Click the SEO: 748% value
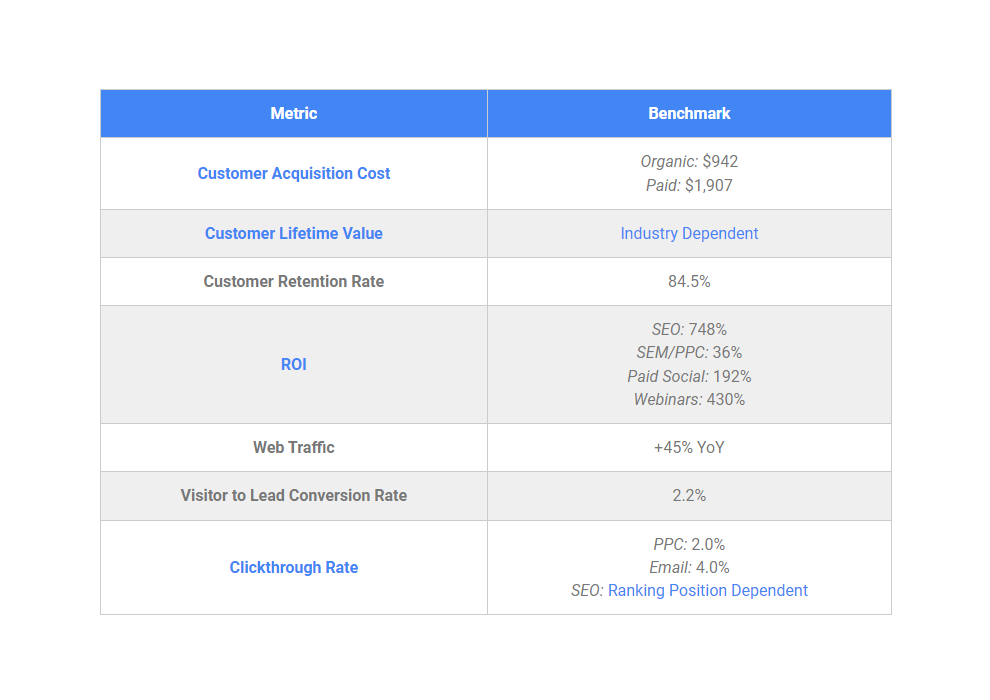The width and height of the screenshot is (990, 700). [x=689, y=329]
